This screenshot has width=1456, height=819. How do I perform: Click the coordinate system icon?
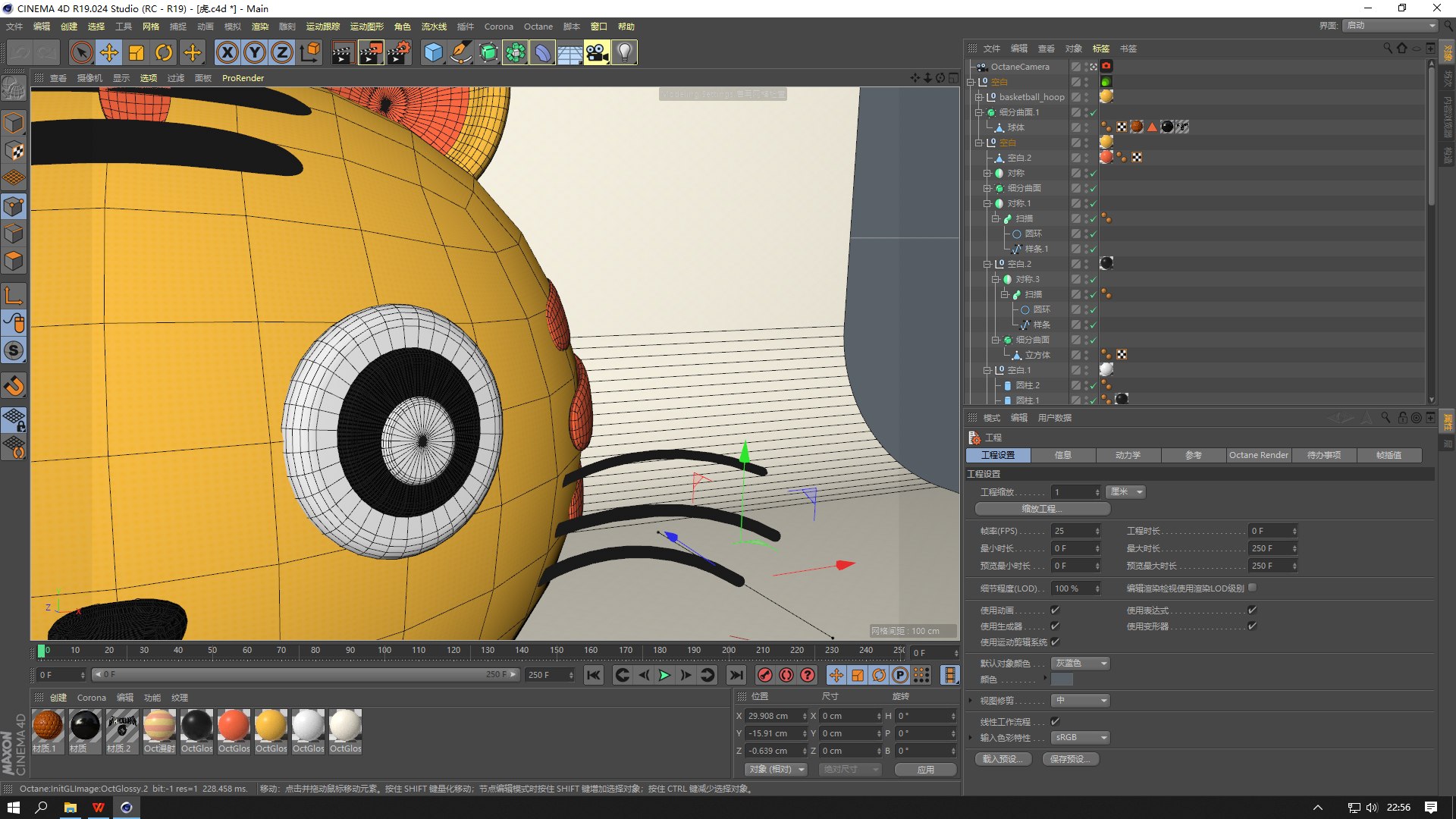click(309, 53)
